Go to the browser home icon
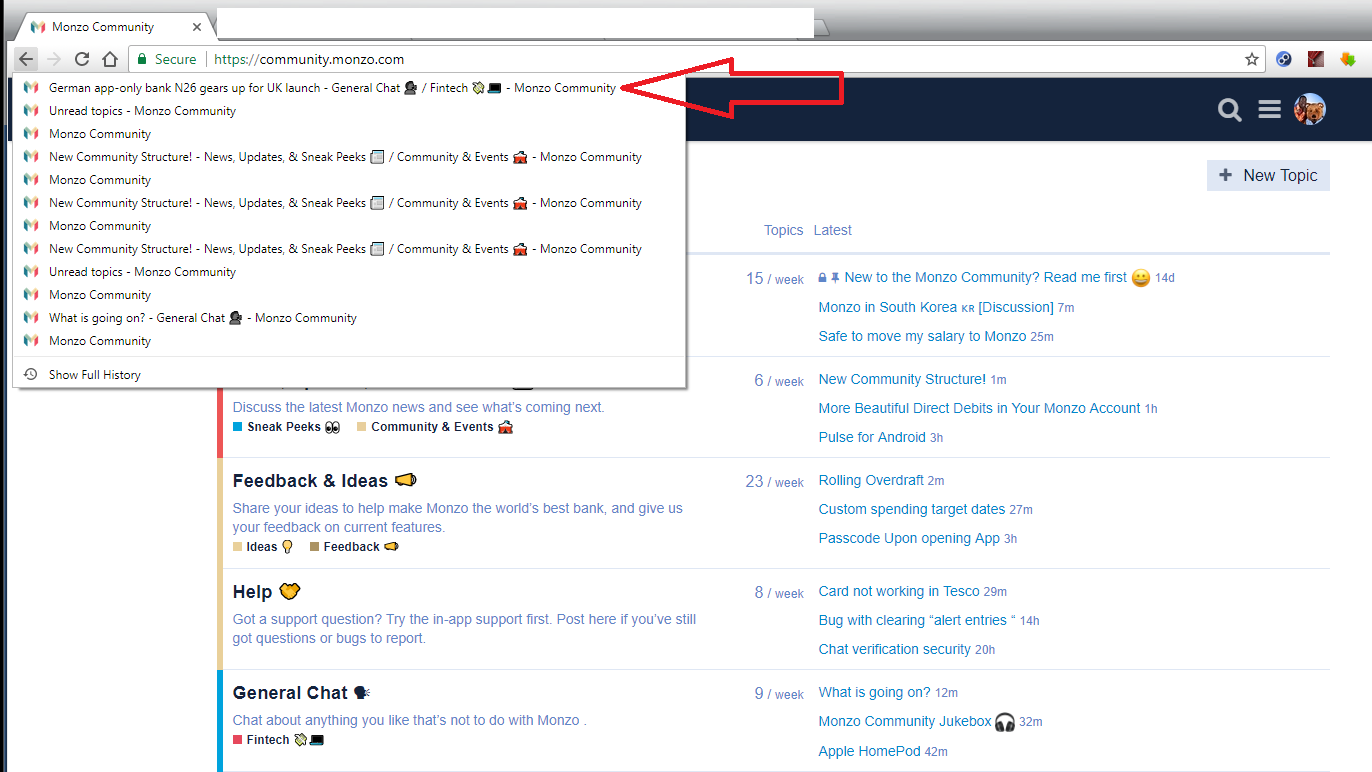 (111, 59)
